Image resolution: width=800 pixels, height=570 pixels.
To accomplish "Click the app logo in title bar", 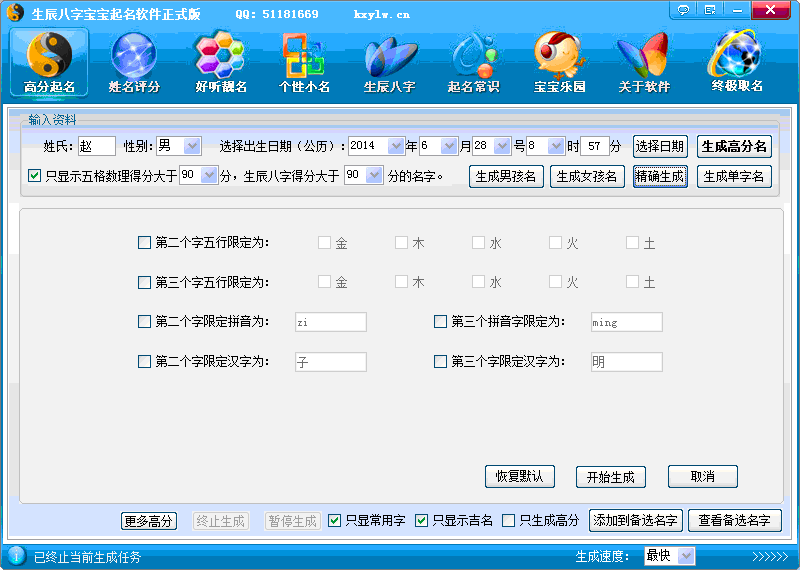I will pyautogui.click(x=15, y=13).
